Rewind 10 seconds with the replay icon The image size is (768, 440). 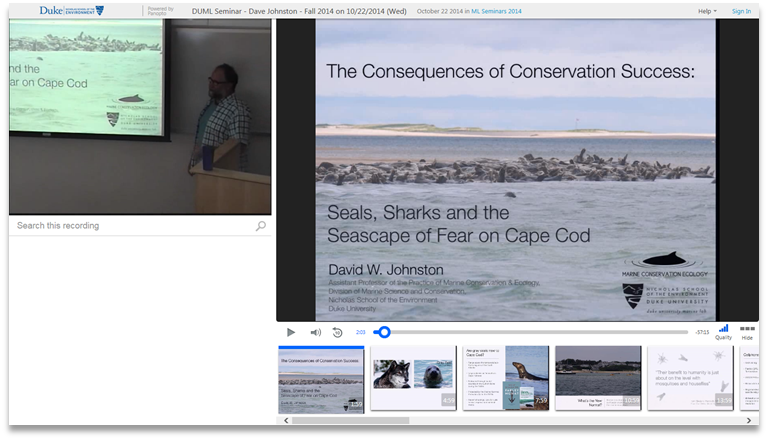pyautogui.click(x=337, y=332)
